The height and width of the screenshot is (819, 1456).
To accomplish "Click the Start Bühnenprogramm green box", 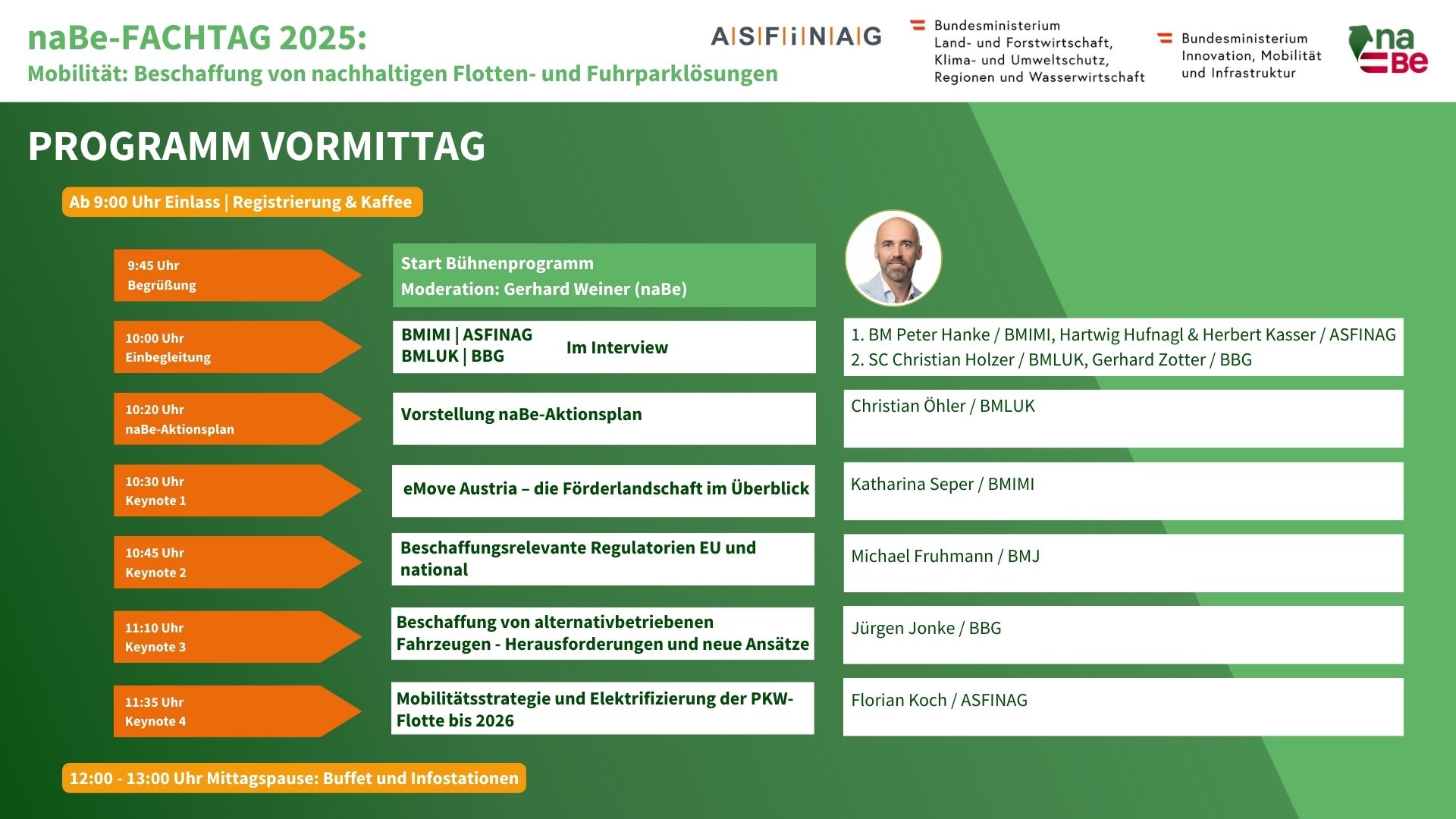I will coord(604,275).
